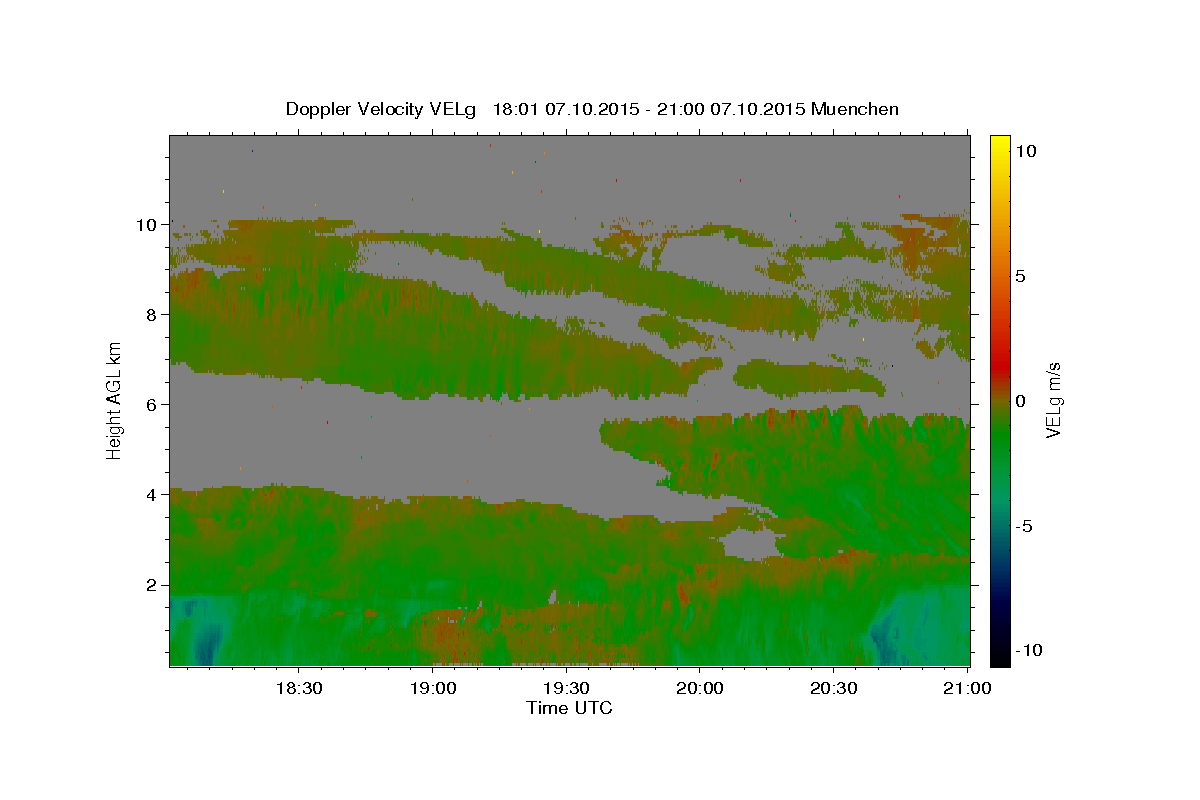Click the 'Muenchen' location text in title
Screen dimensions: 1200x800
pos(856,109)
